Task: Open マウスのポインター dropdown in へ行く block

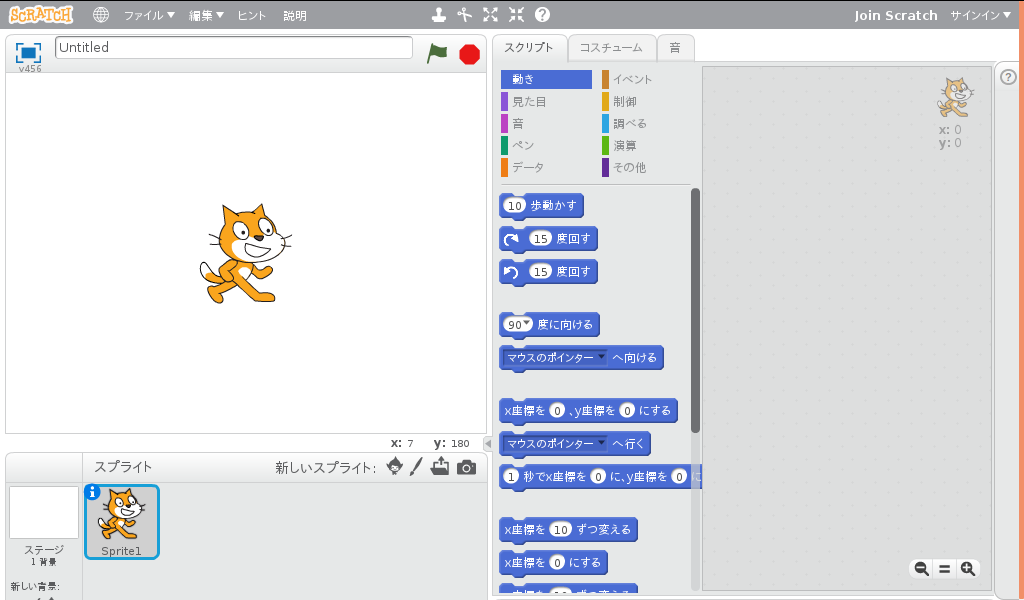Action: click(601, 443)
